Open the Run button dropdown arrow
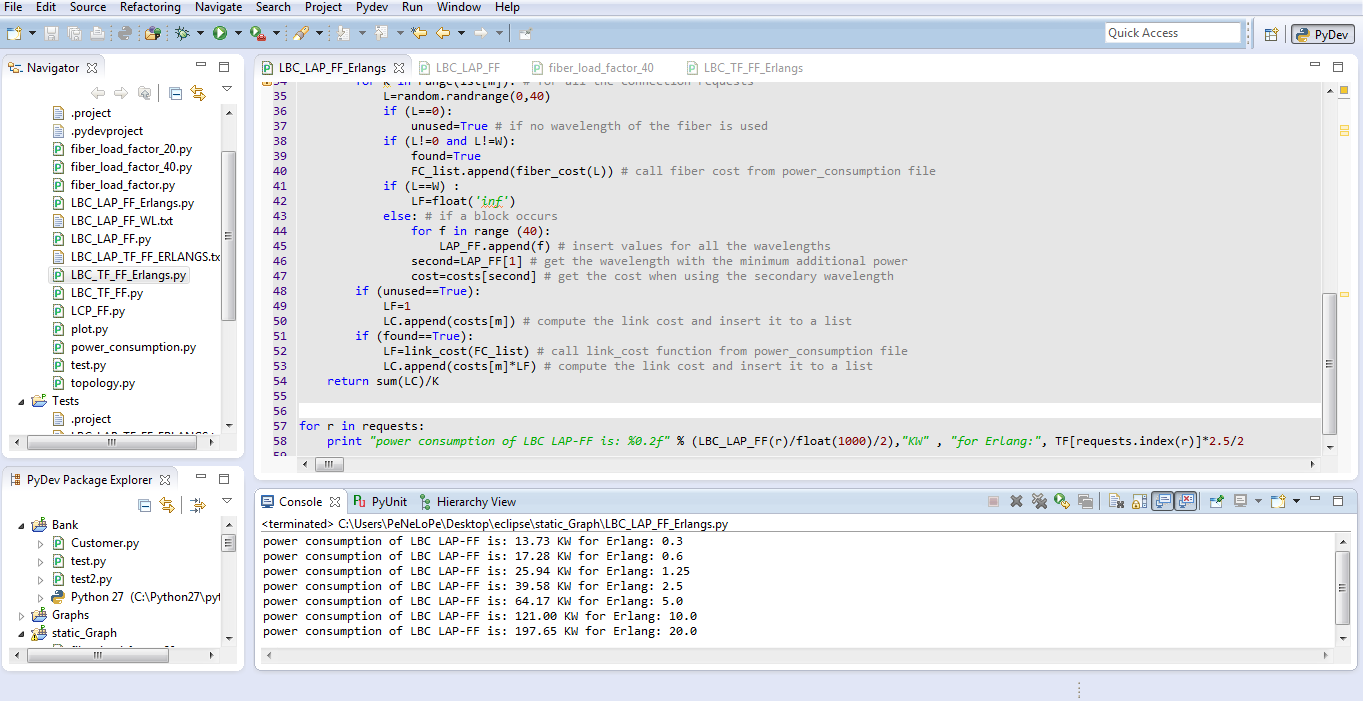 [x=238, y=33]
